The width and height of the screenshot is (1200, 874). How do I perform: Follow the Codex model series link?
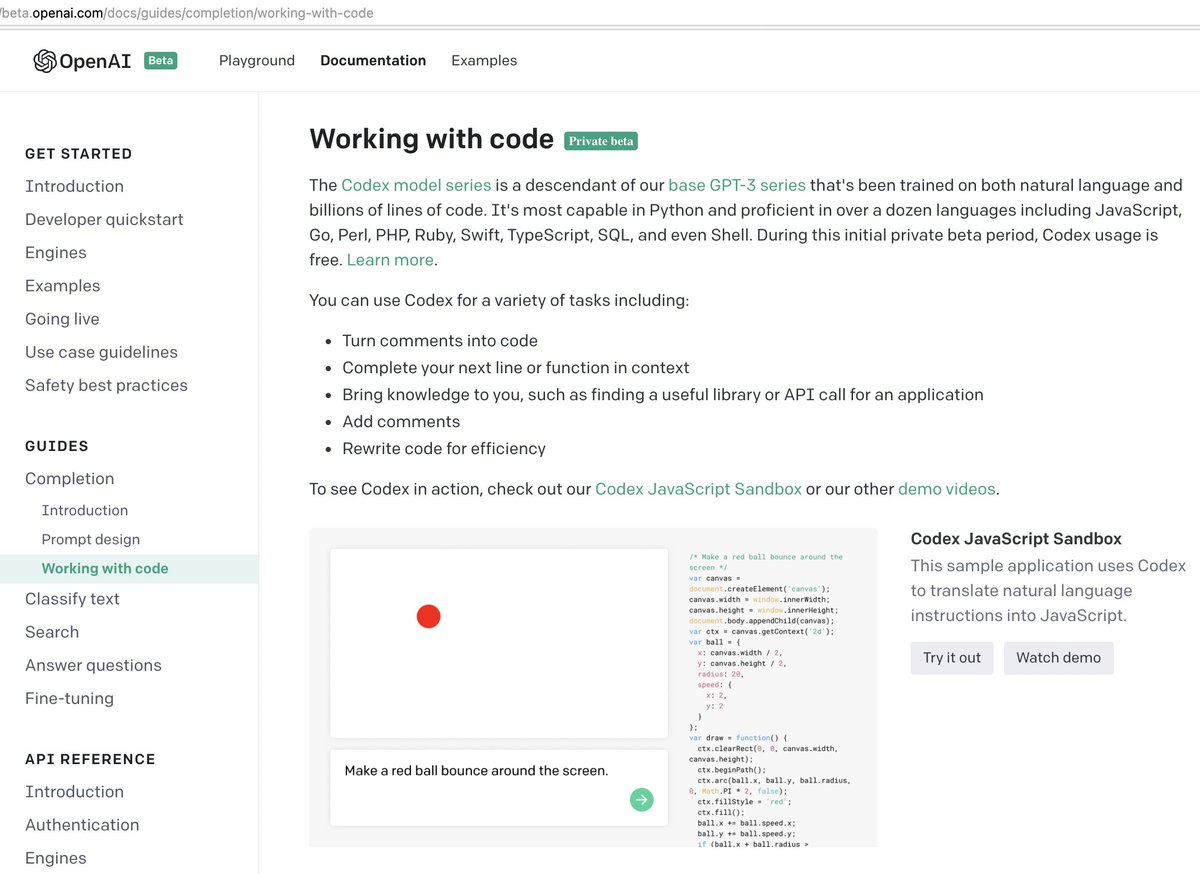point(416,185)
